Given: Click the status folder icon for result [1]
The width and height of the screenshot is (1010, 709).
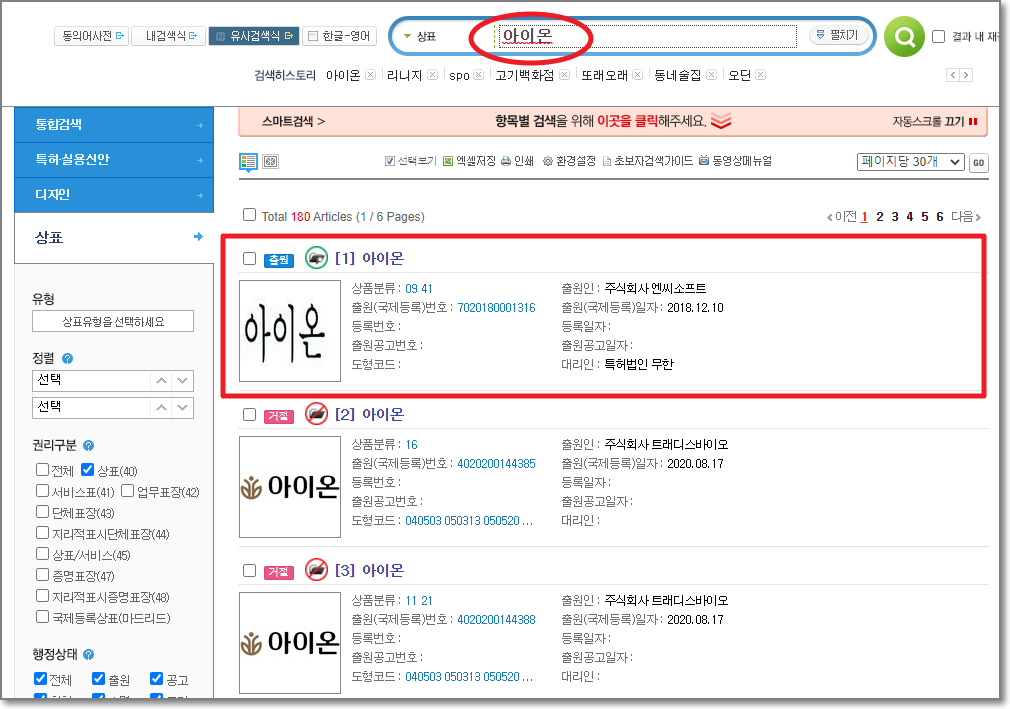Looking at the screenshot, I should (x=316, y=258).
